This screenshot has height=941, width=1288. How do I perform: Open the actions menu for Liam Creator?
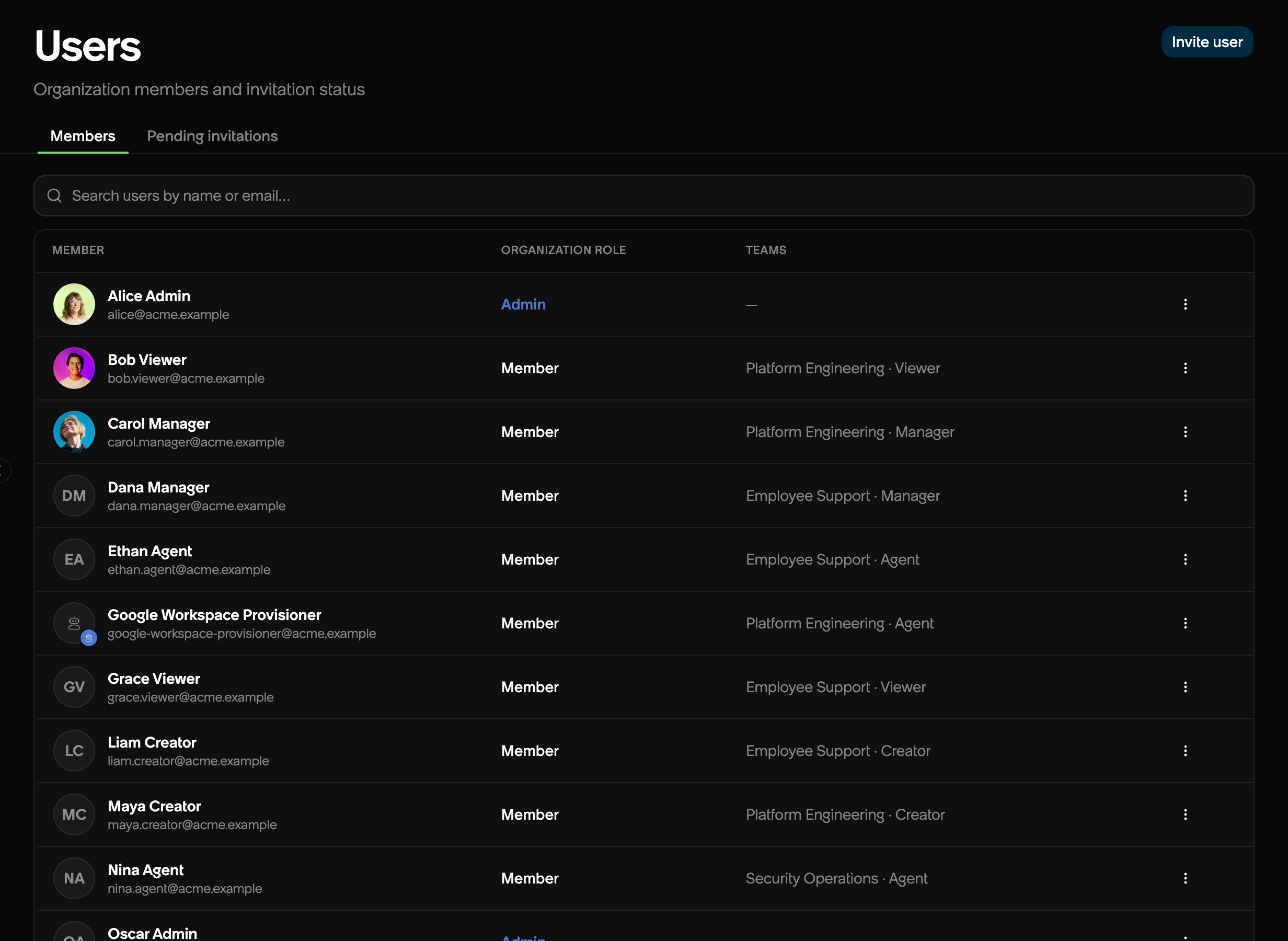[1185, 751]
